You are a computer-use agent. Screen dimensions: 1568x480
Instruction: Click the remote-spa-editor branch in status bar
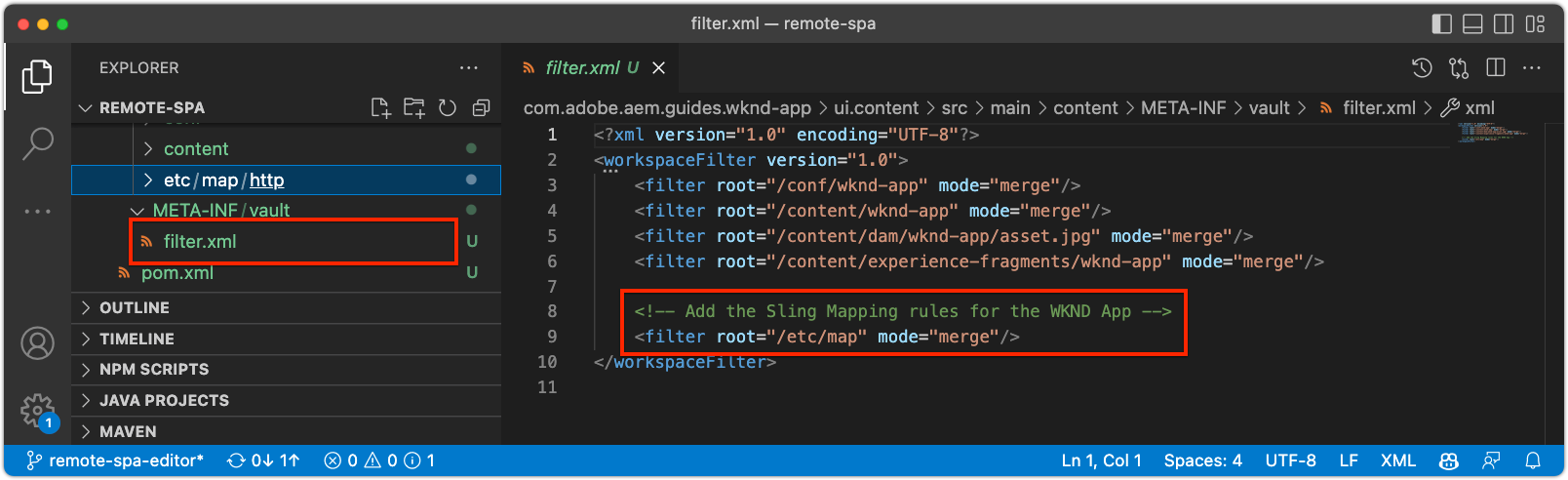115,460
